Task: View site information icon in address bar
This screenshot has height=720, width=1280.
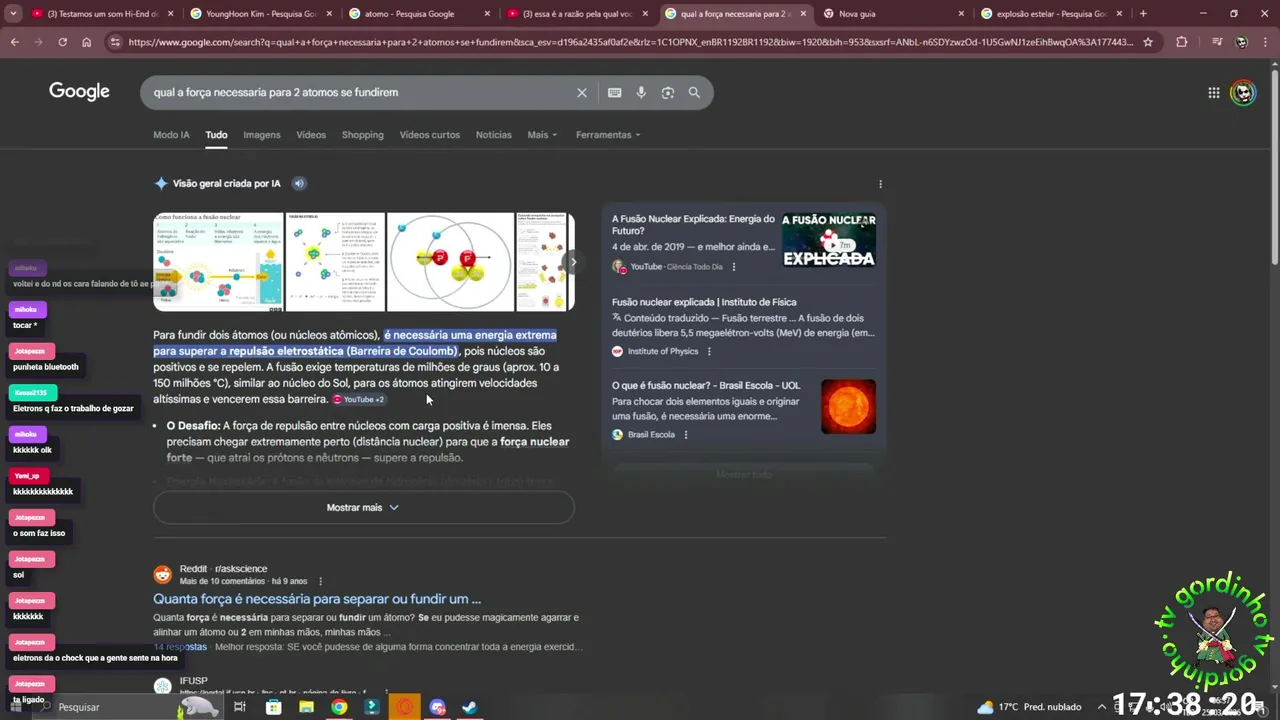Action: (115, 42)
